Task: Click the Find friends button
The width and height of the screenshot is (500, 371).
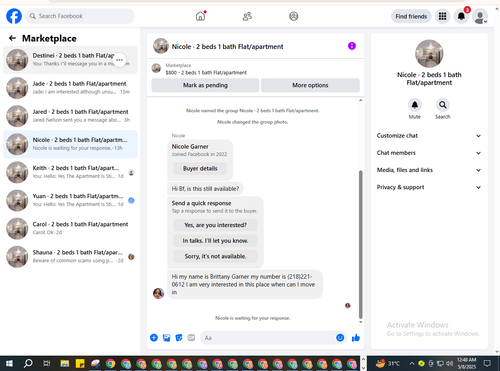Action: point(411,16)
